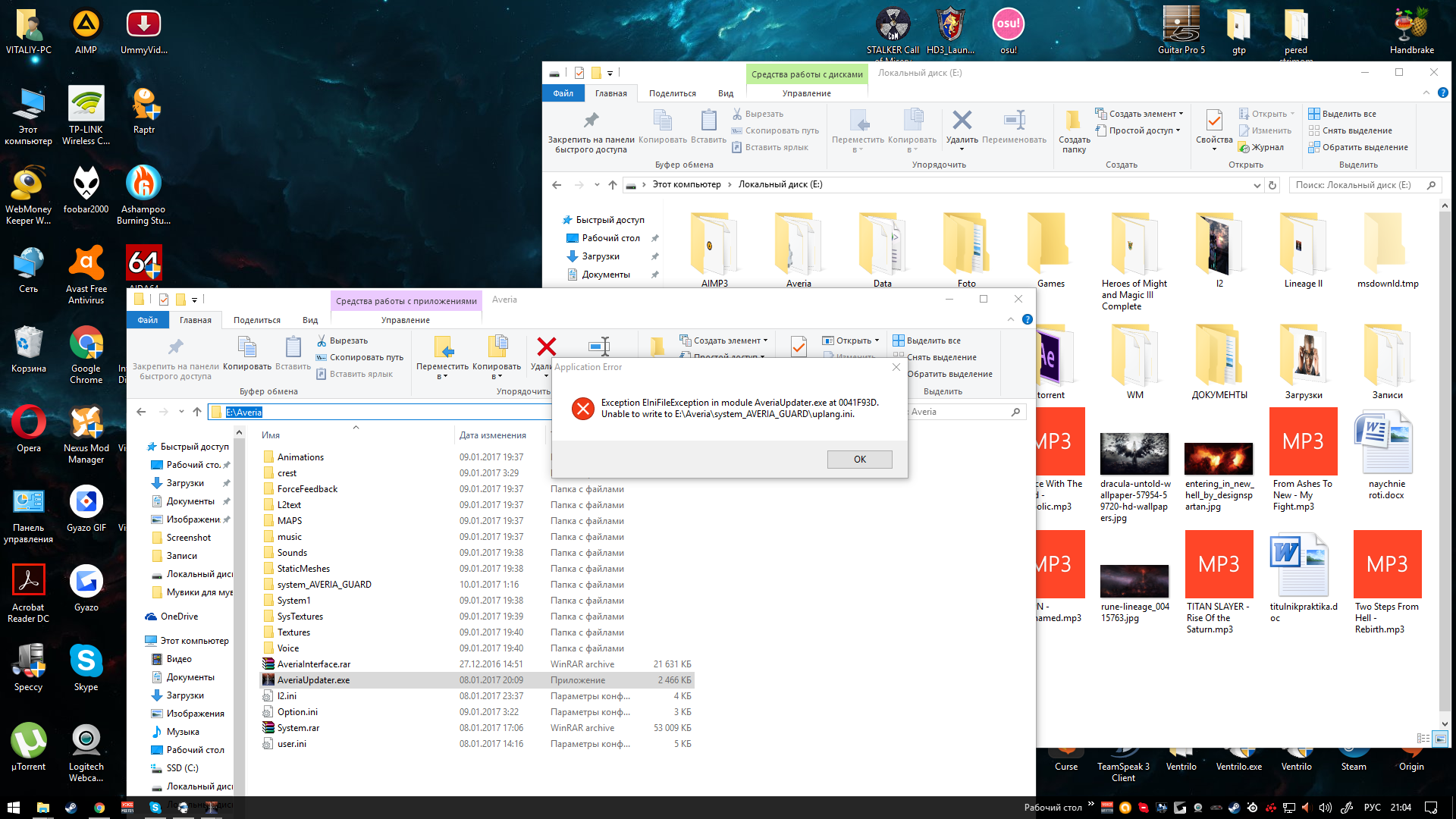Expand the address bar history dropdown for drive E
The width and height of the screenshot is (1456, 819).
click(1257, 185)
